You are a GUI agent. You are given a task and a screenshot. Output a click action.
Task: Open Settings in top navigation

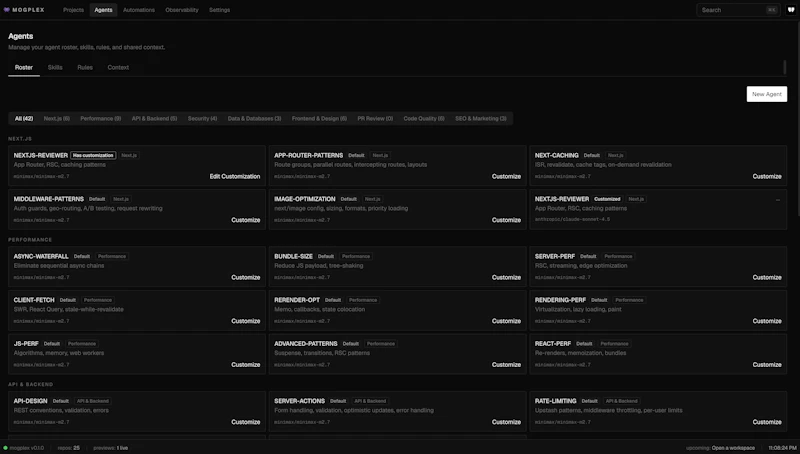coord(219,10)
